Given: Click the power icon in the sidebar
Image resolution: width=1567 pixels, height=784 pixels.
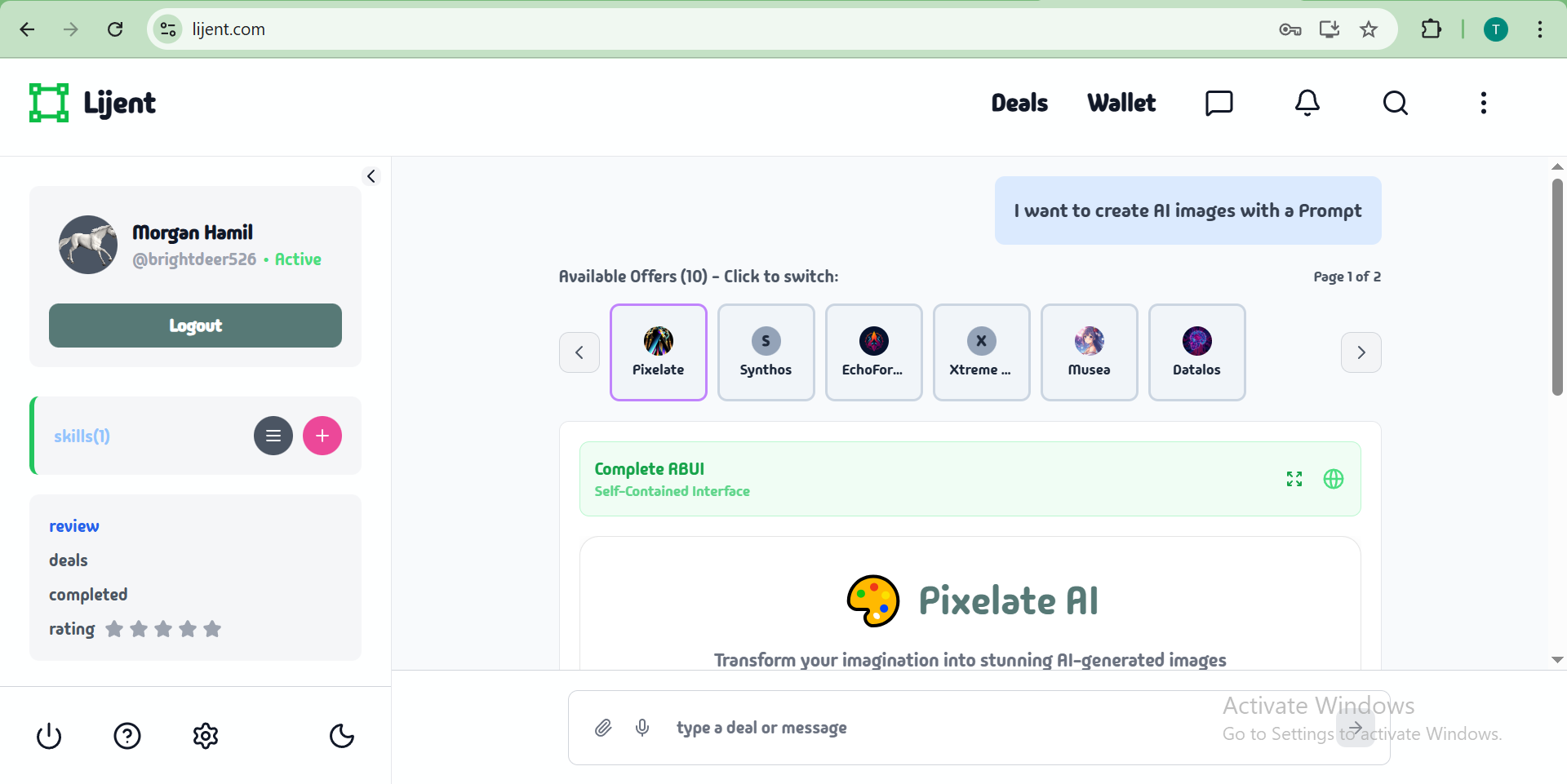Looking at the screenshot, I should click(48, 736).
